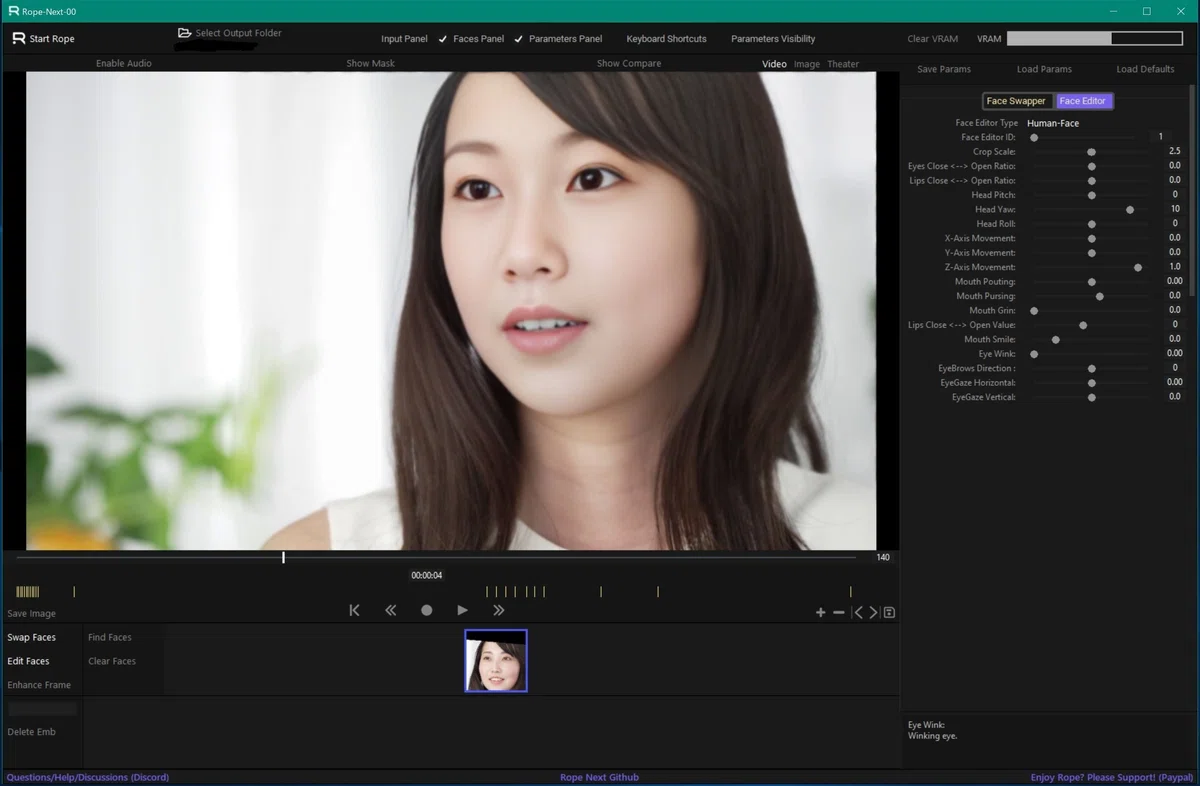The height and width of the screenshot is (786, 1200).
Task: Switch to the Face Swapper tab
Action: tap(1016, 101)
